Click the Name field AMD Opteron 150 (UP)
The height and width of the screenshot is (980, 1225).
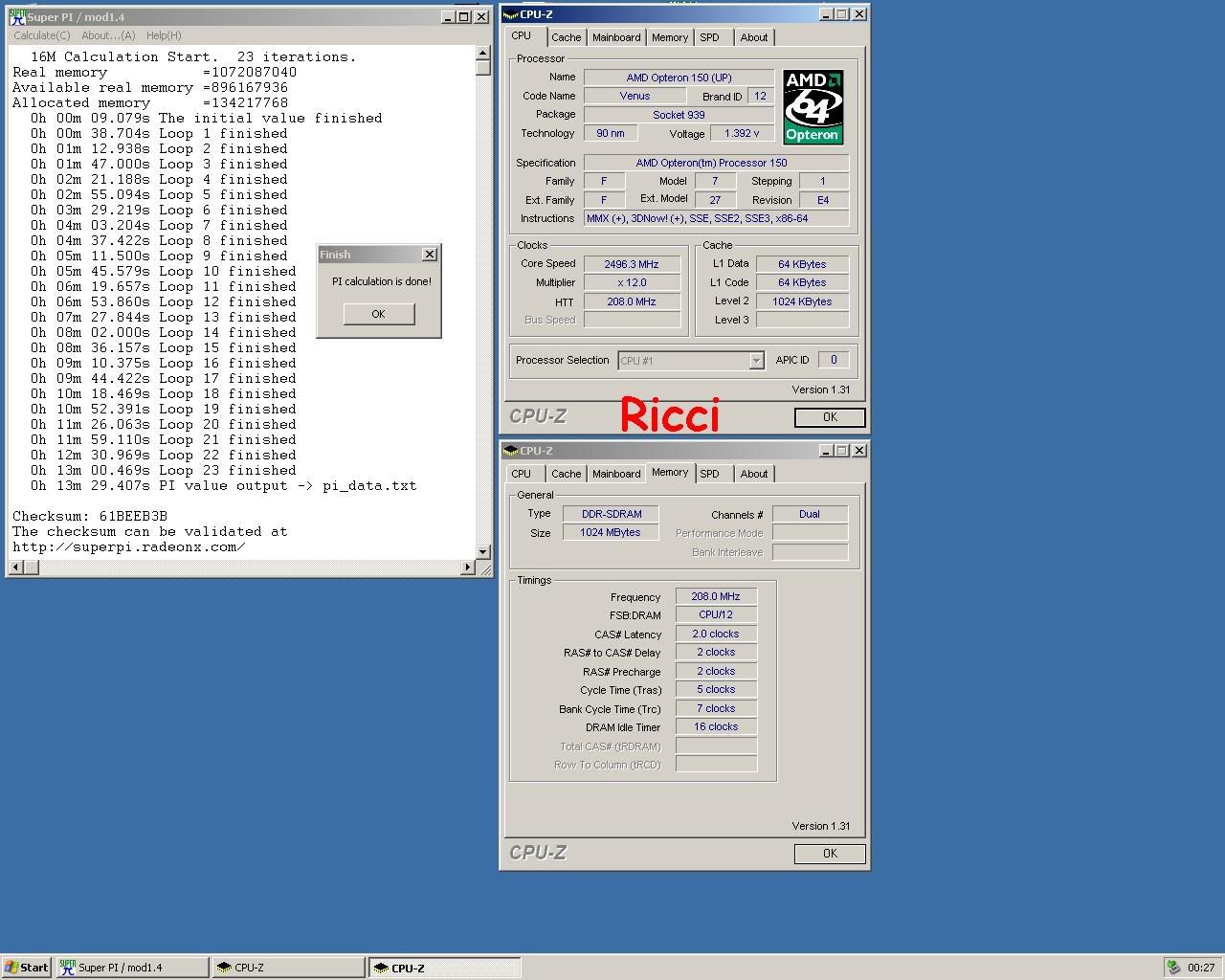tap(679, 78)
